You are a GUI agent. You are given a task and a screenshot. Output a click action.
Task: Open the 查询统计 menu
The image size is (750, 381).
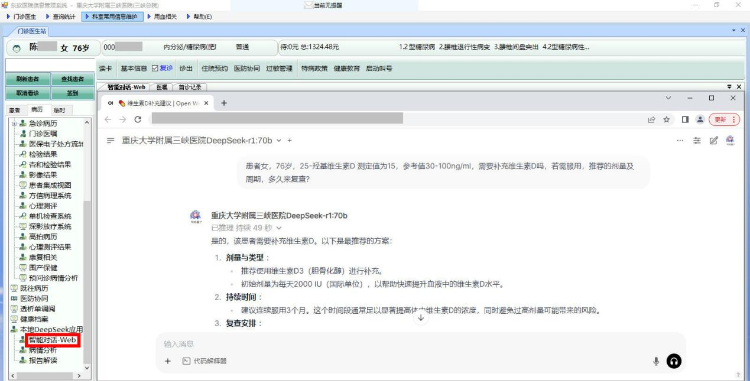[61, 17]
